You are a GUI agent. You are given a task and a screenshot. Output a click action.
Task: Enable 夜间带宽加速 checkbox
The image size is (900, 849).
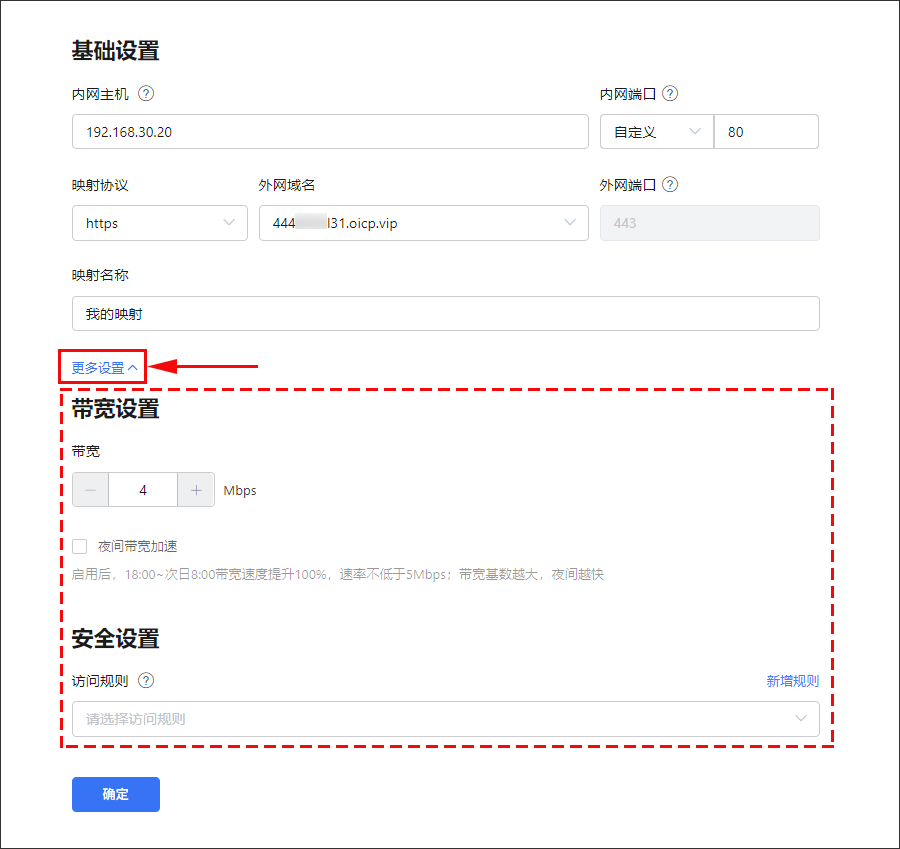[80, 546]
